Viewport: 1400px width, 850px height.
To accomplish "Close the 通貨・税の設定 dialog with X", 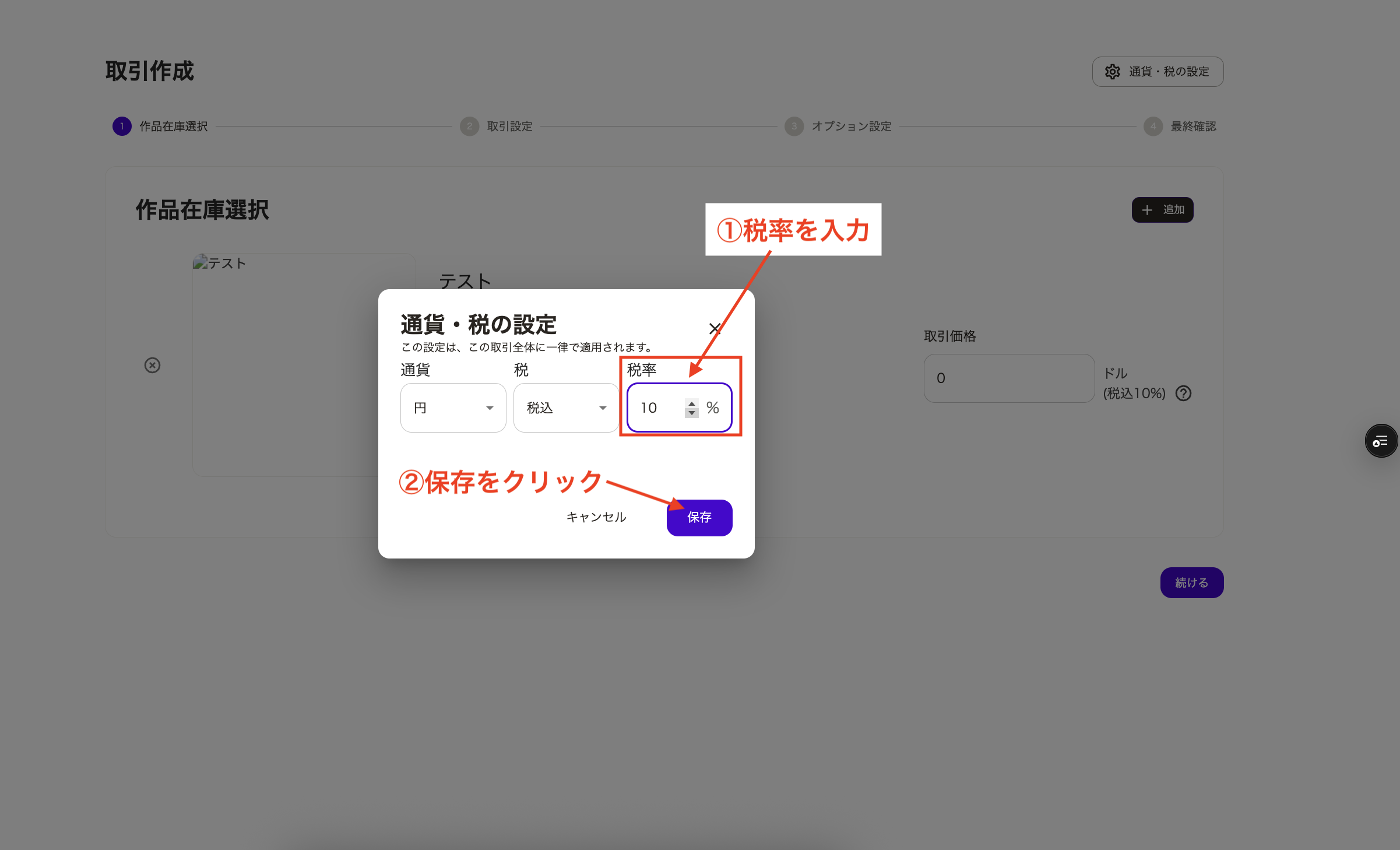I will point(715,328).
